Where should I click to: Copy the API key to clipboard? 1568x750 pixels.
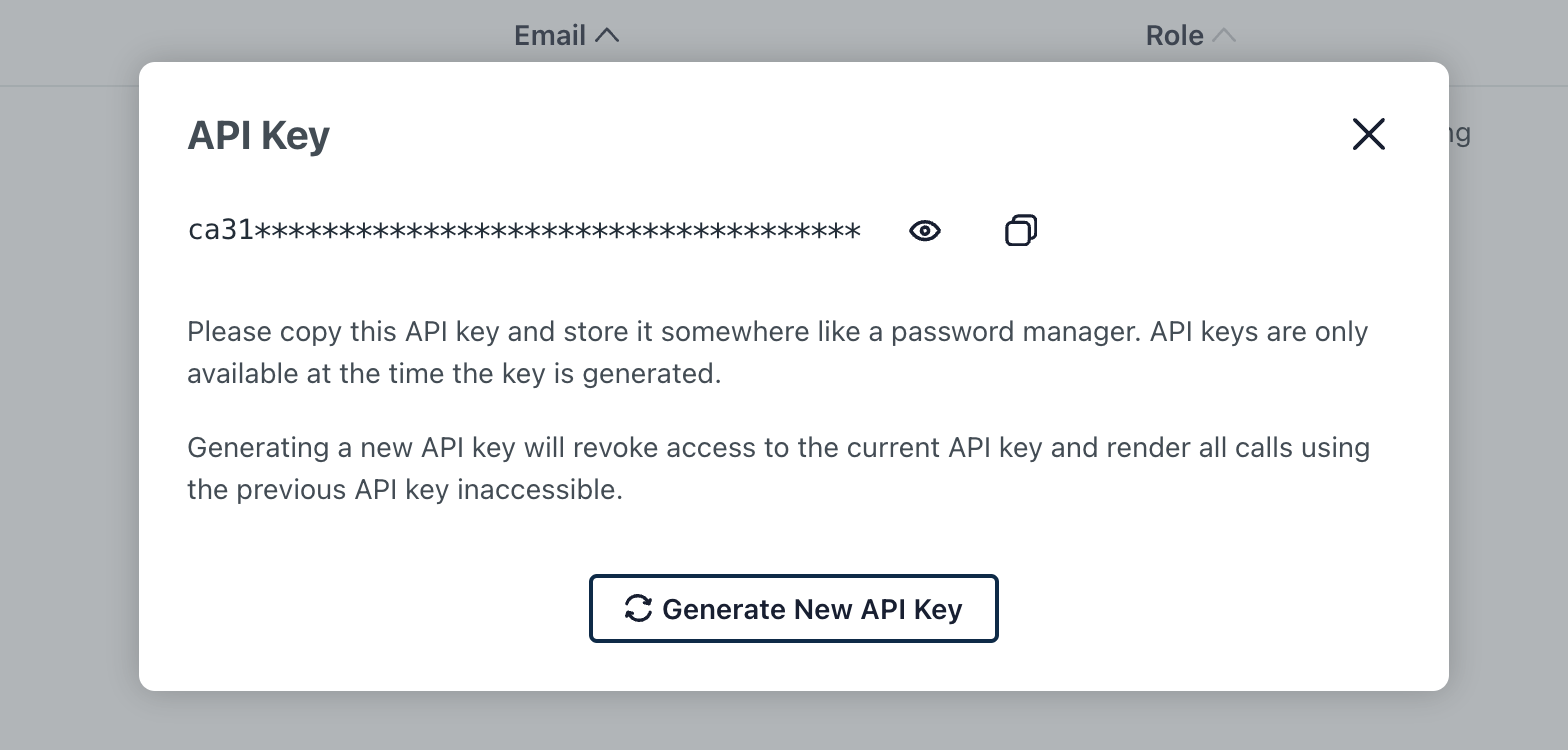[1020, 231]
